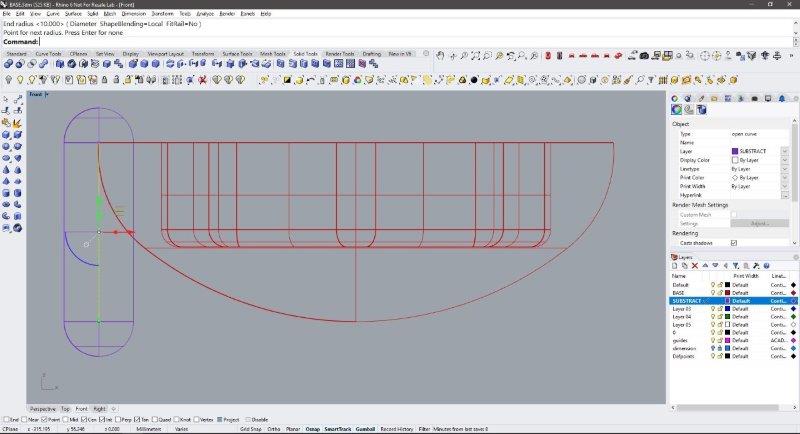Click the Pan view hand icon
The width and height of the screenshot is (800, 434).
pos(440,56)
